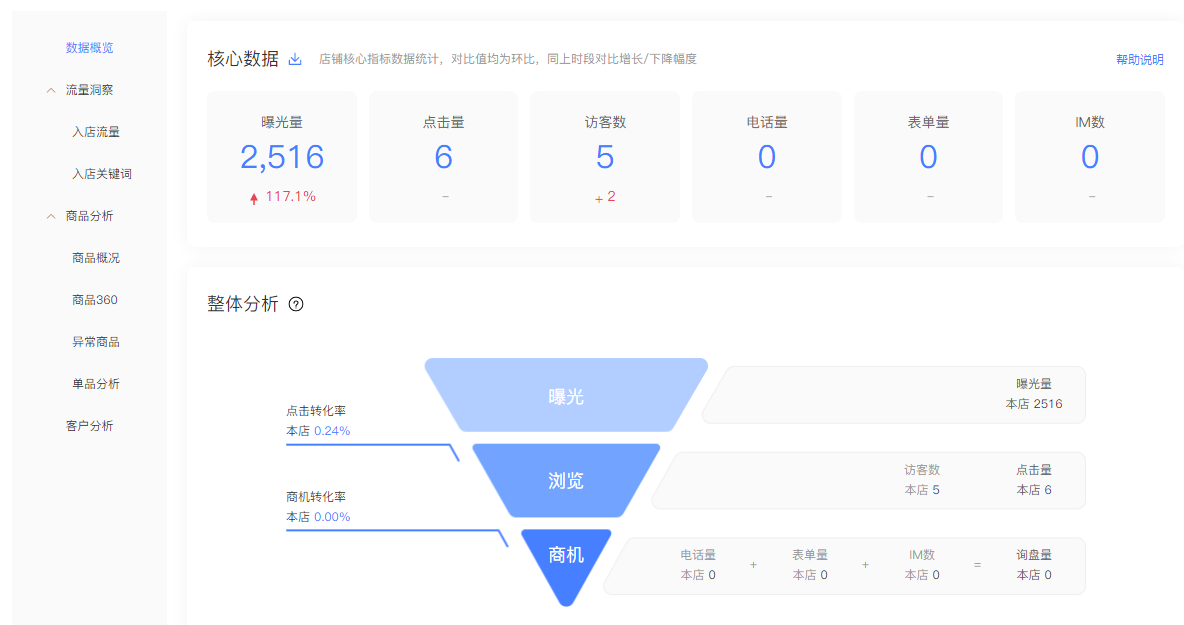Open the 入店流量 page
Viewport: 1184px width, 625px height.
(x=97, y=131)
